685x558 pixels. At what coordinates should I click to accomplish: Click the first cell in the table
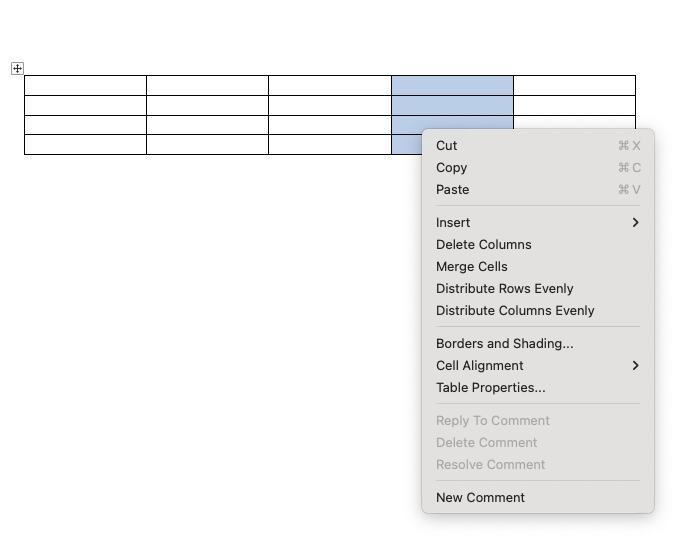(85, 85)
